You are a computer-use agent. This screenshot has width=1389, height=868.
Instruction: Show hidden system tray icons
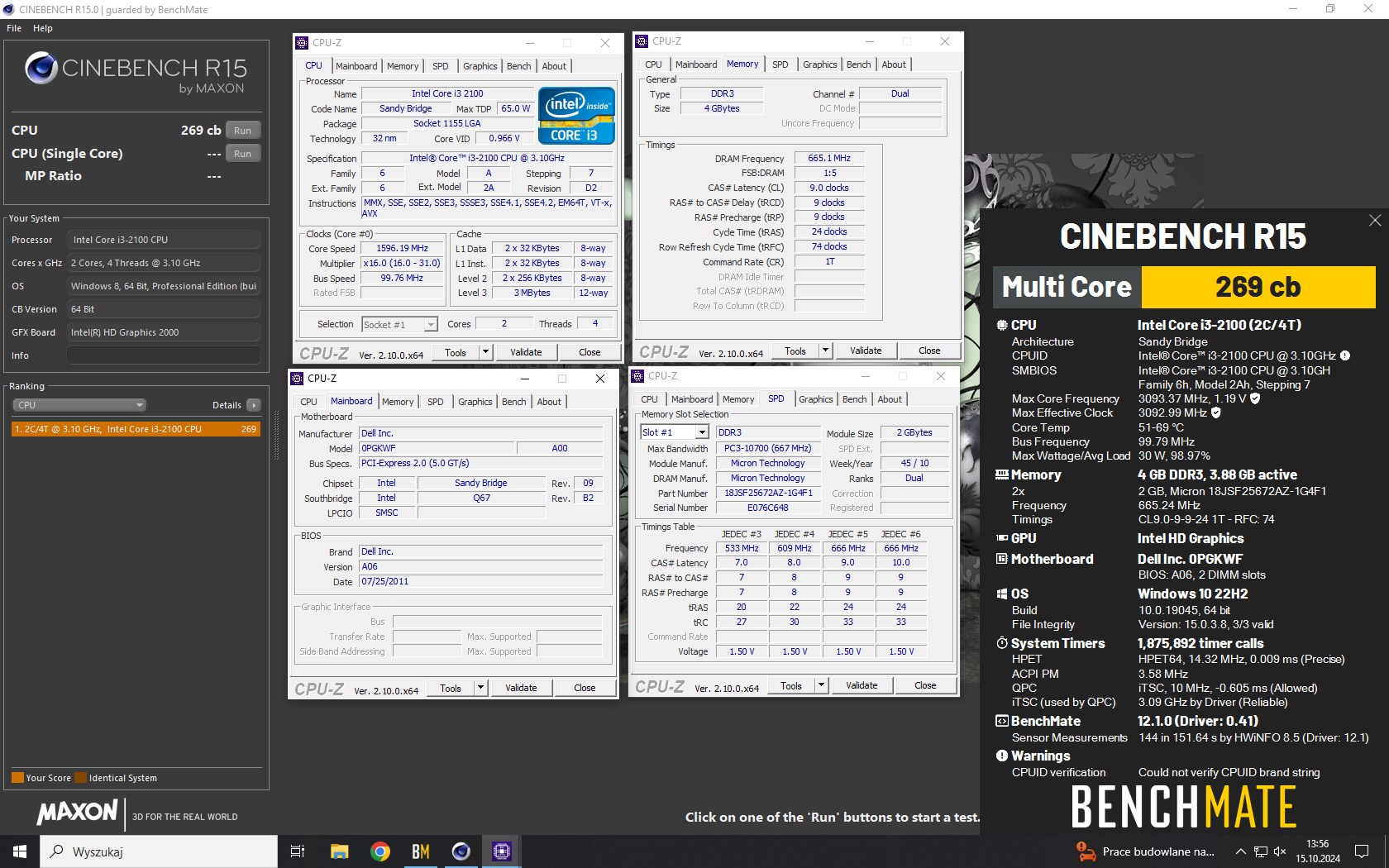coord(1240,851)
